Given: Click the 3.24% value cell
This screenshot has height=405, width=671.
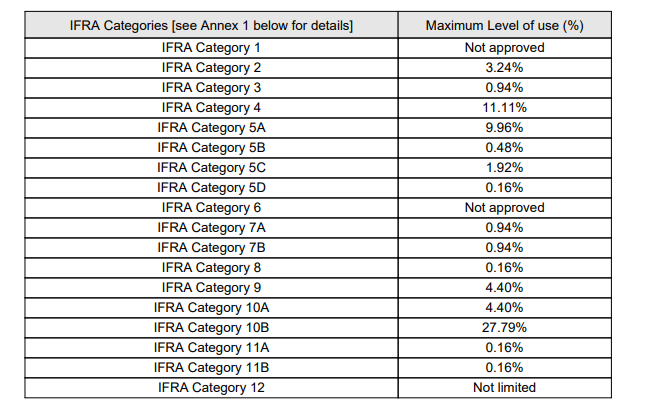Looking at the screenshot, I should click(x=504, y=68).
